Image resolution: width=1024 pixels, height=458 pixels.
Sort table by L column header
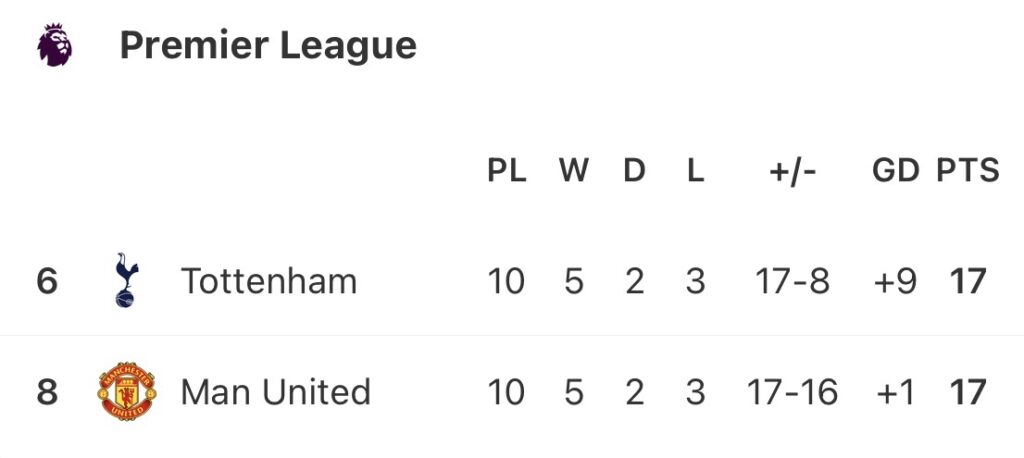(x=695, y=171)
